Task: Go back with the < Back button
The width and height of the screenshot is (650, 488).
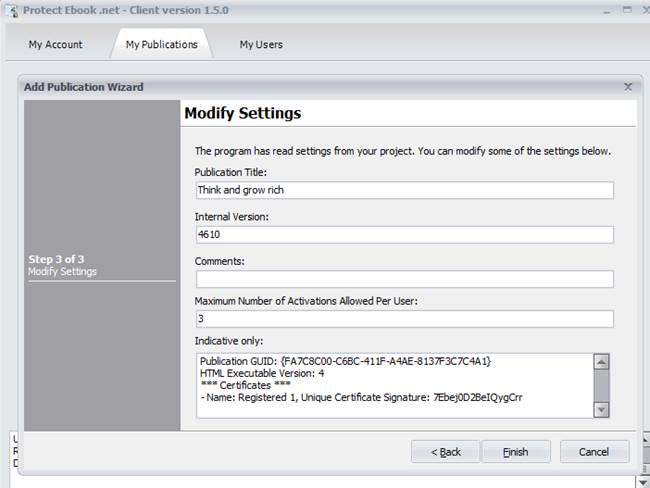Action: tap(446, 452)
